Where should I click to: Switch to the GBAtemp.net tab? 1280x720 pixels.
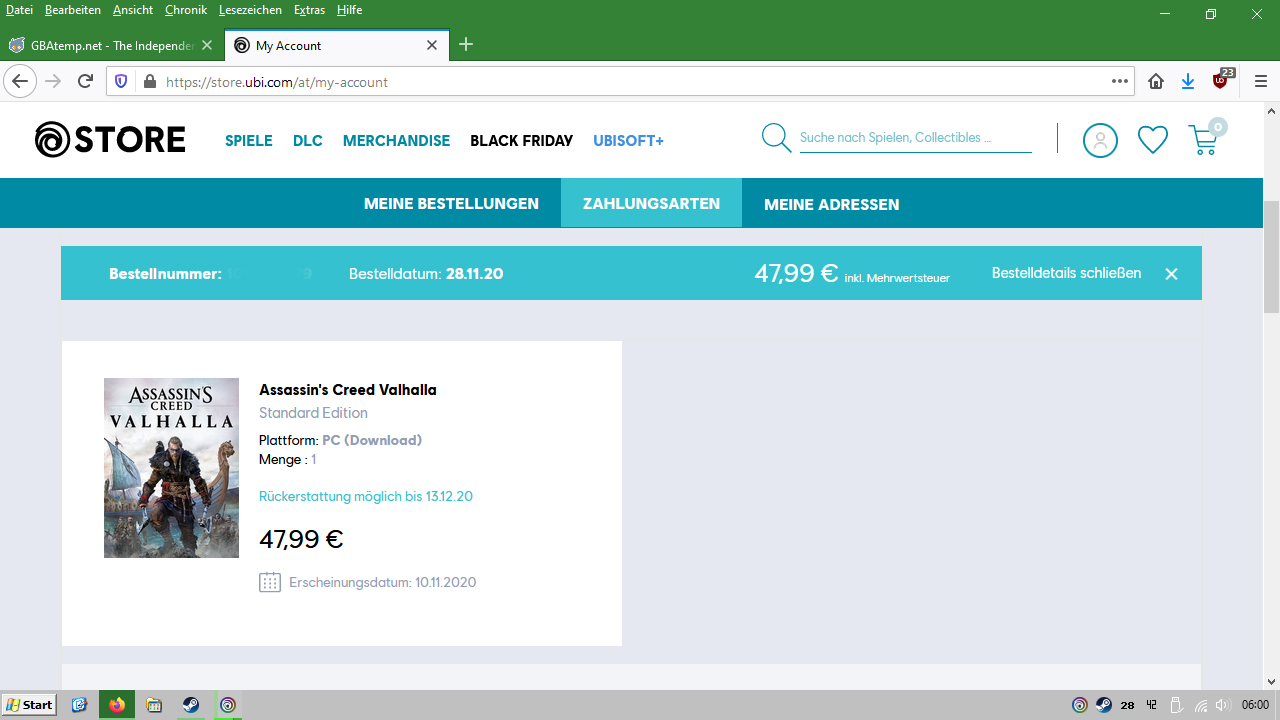pyautogui.click(x=112, y=45)
